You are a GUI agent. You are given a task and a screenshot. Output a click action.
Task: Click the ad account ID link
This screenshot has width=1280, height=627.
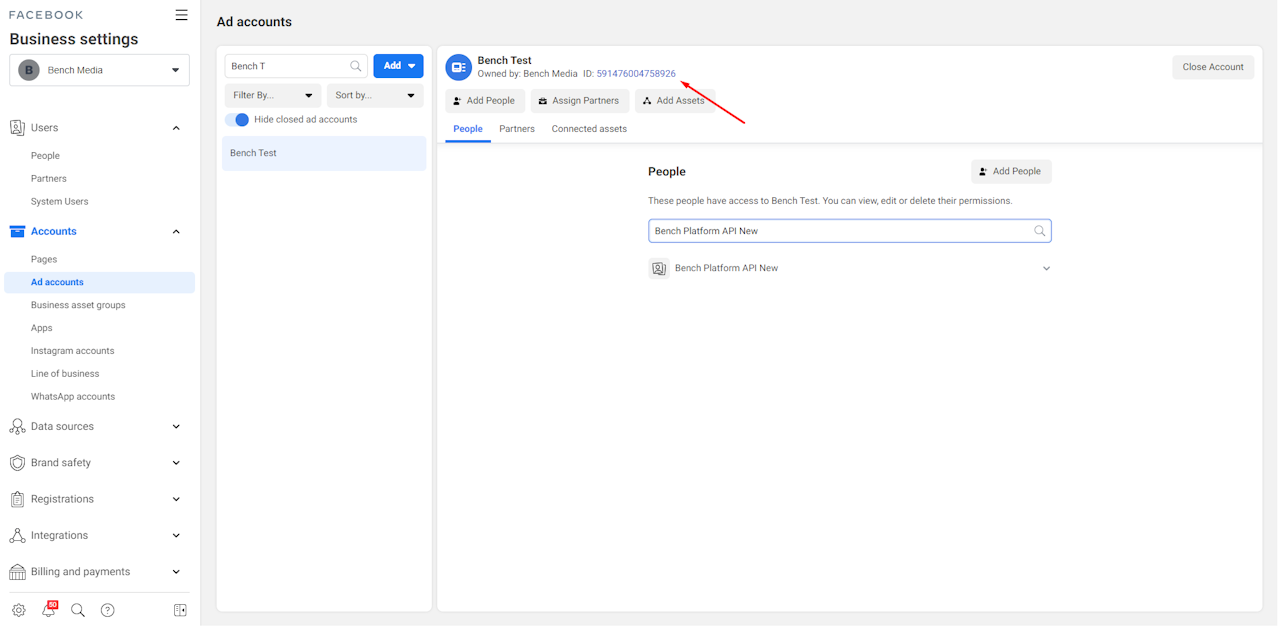636,74
